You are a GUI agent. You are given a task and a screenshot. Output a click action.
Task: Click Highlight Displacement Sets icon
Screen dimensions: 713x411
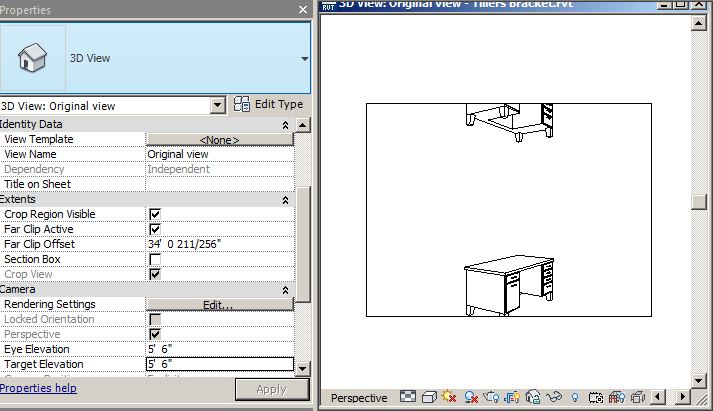[638, 397]
